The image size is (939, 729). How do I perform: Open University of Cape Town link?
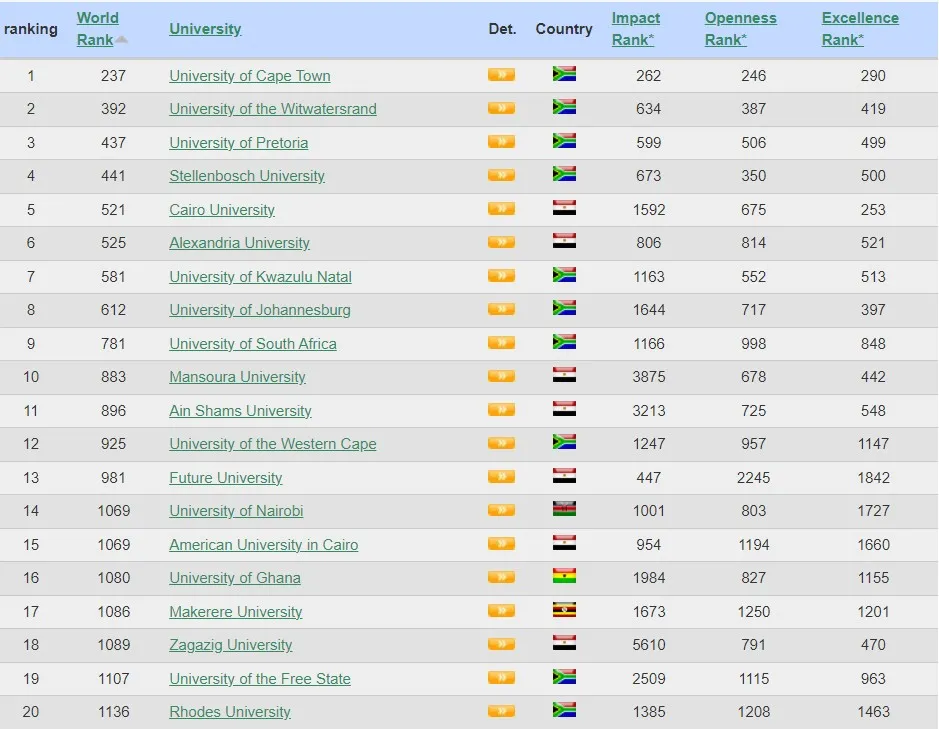pos(250,76)
